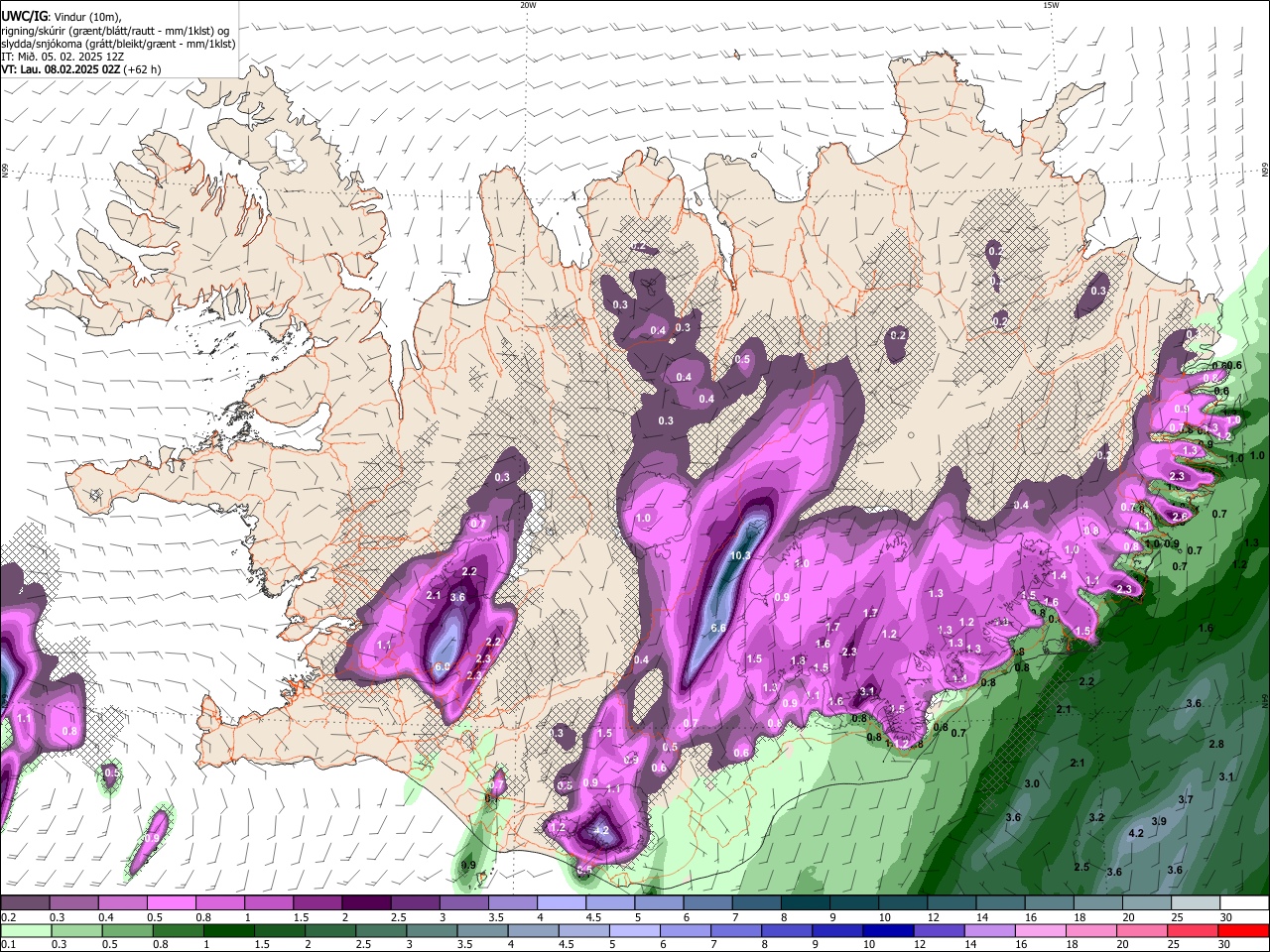This screenshot has height=952, width=1270.
Task: Select the 3.2 rain value over the ocean
Action: [x=1096, y=818]
